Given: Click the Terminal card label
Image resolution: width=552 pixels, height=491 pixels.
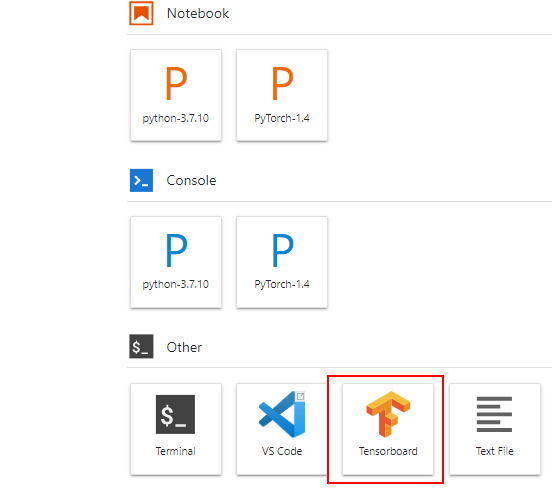Looking at the screenshot, I should (x=176, y=451).
